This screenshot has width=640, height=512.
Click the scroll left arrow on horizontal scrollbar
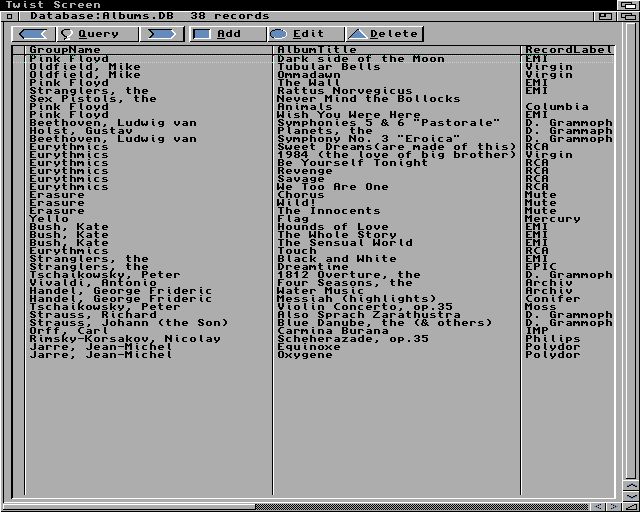tap(599, 507)
